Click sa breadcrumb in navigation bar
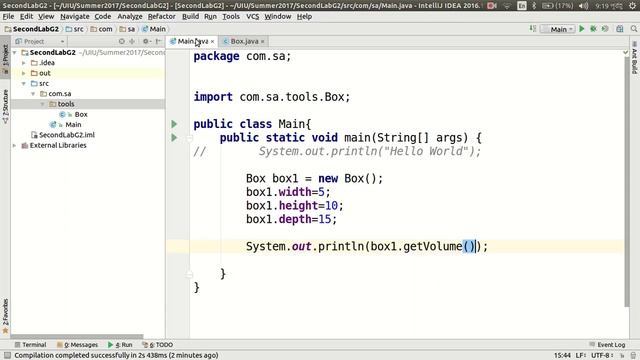Image resolution: width=640 pixels, height=360 pixels. pos(127,29)
